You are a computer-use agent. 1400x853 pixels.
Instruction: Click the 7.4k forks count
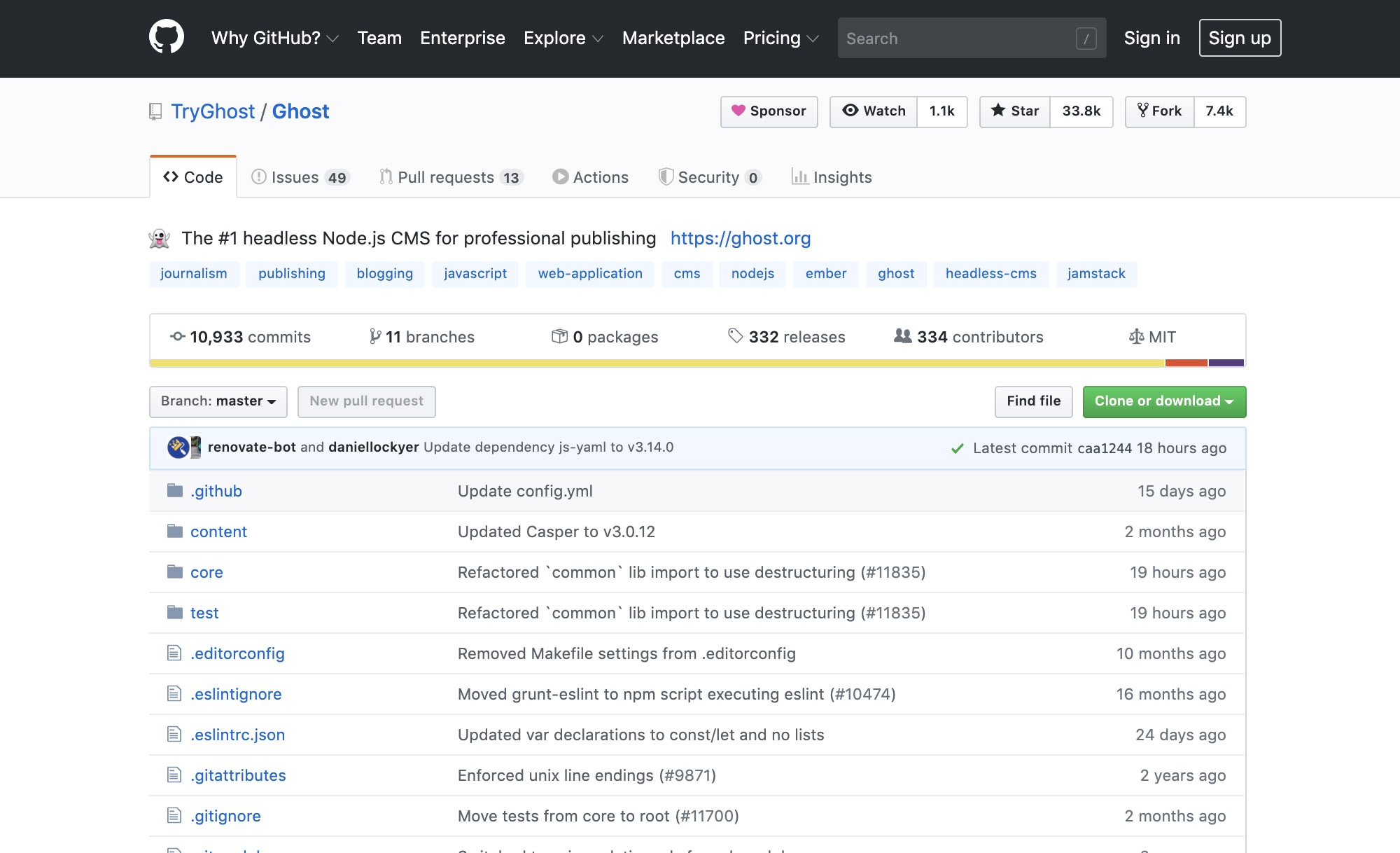pos(1219,111)
